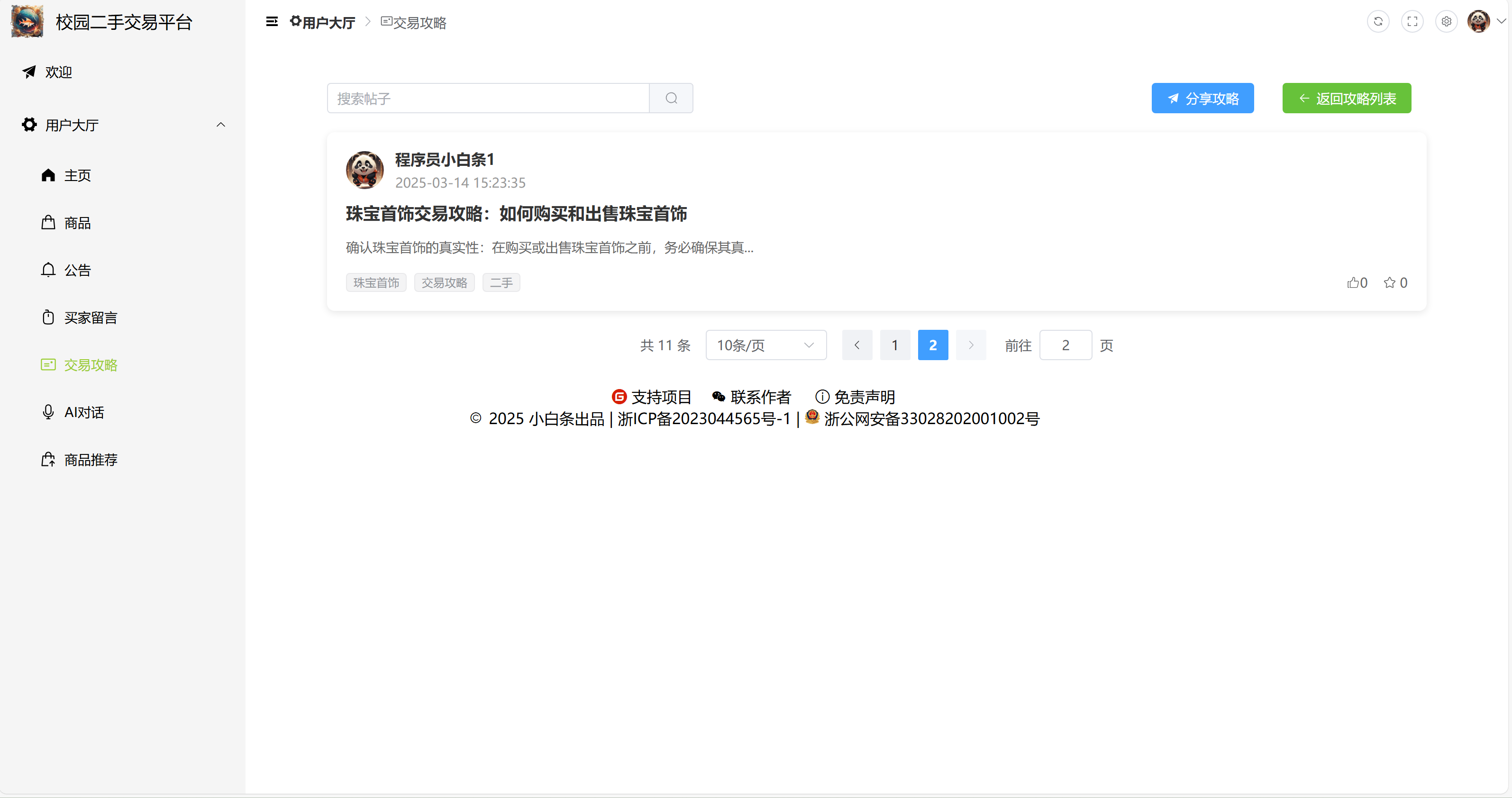This screenshot has width=1512, height=798.
Task: Click the refresh icon in top bar
Action: [x=1377, y=22]
